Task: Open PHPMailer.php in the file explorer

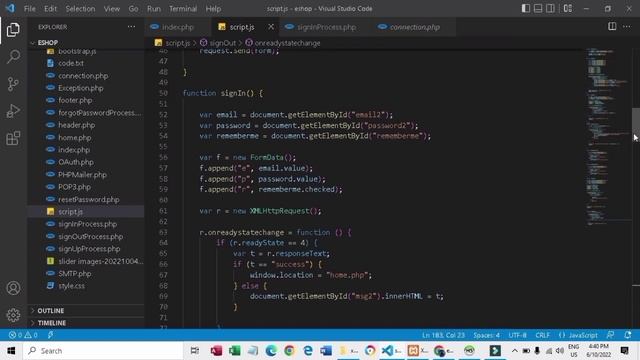Action: [x=82, y=175]
